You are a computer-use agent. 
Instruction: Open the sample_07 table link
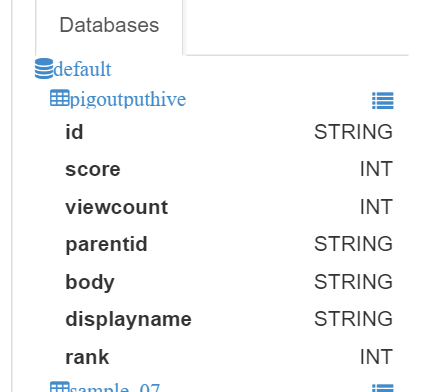click(x=115, y=388)
